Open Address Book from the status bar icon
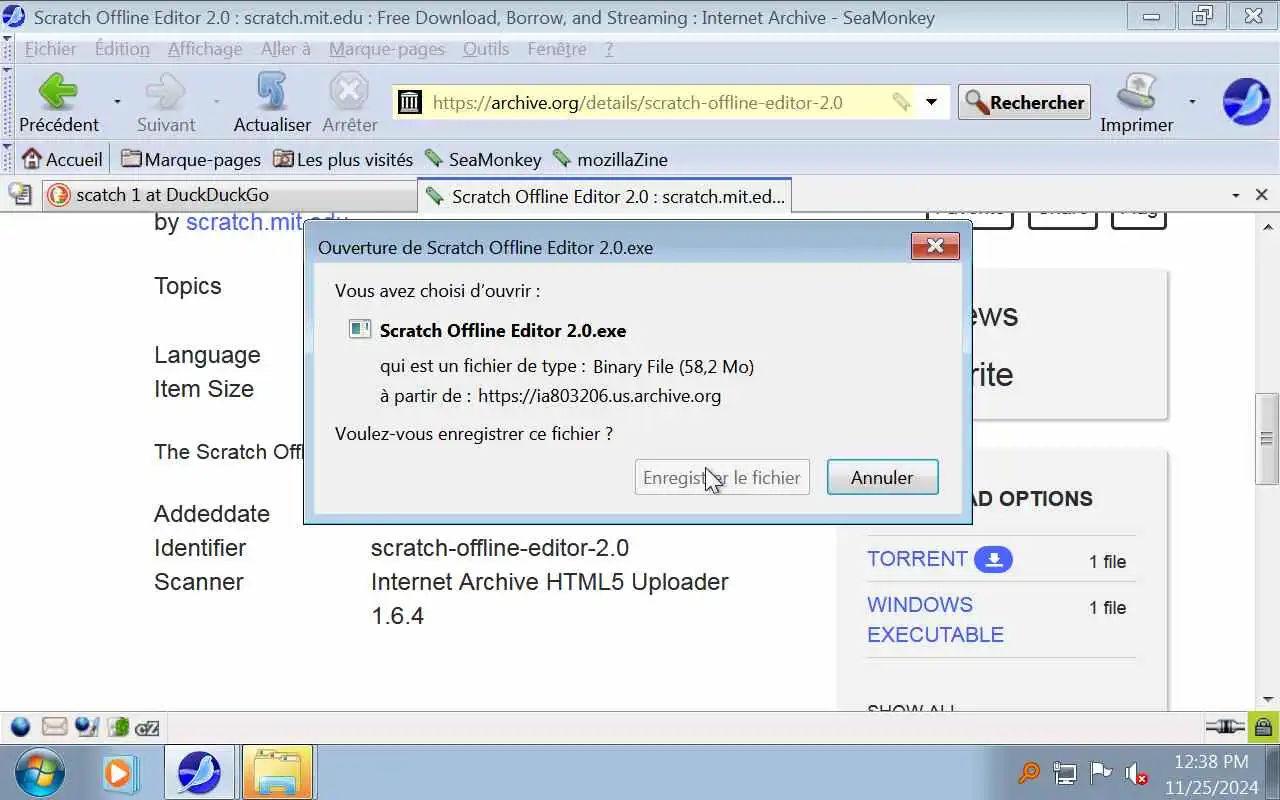 tap(119, 727)
